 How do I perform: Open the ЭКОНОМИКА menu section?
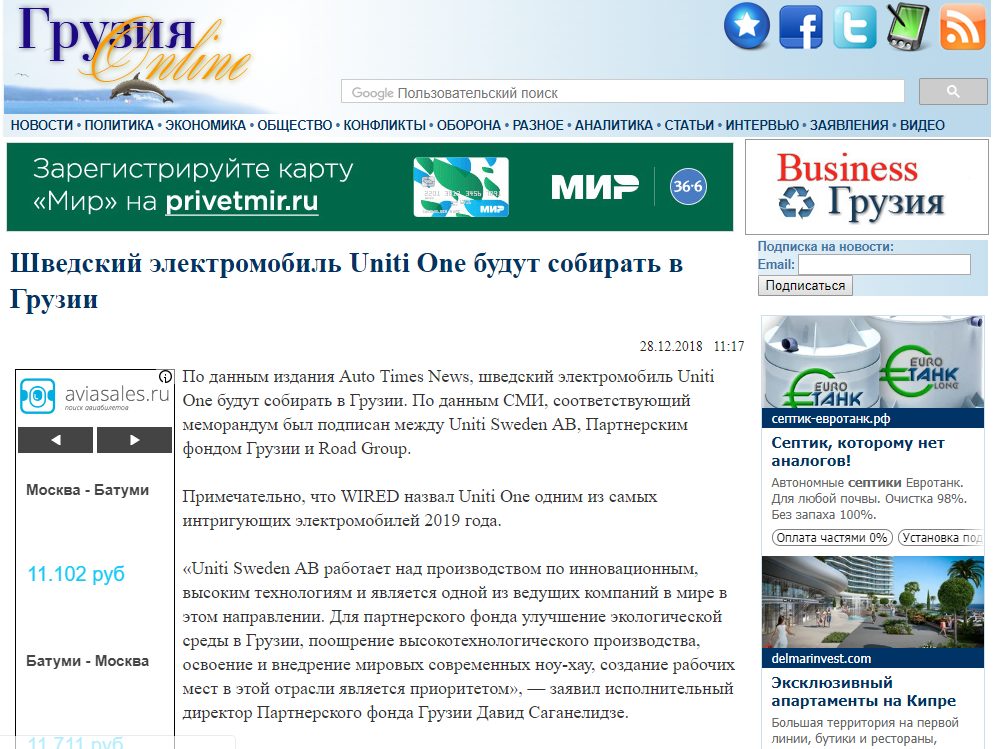(x=205, y=125)
